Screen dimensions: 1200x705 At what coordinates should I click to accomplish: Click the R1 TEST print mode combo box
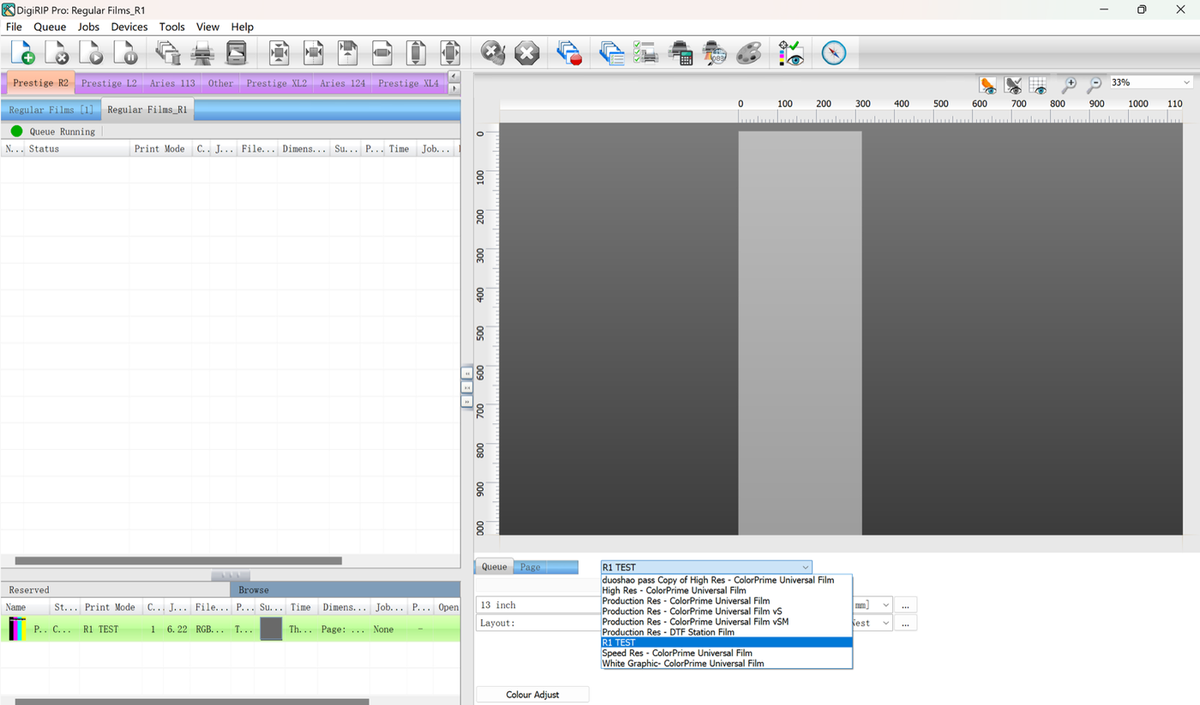pyautogui.click(x=706, y=567)
